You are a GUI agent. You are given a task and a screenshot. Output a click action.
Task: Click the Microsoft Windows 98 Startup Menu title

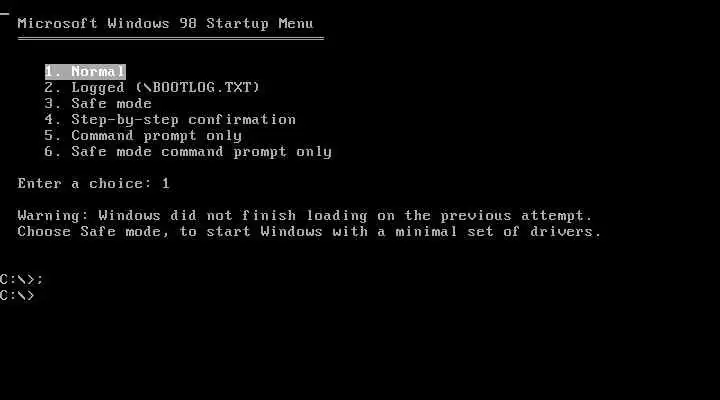[x=165, y=23]
